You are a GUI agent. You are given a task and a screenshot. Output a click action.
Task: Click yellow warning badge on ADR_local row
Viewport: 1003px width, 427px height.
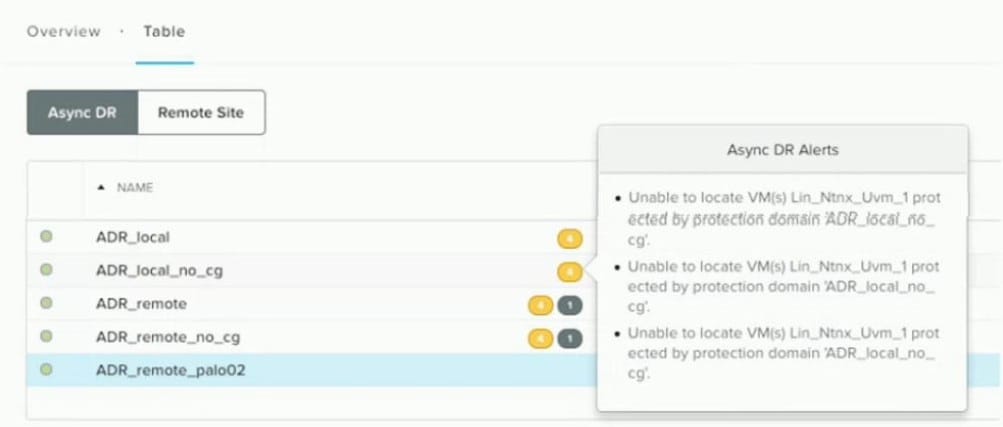[569, 238]
